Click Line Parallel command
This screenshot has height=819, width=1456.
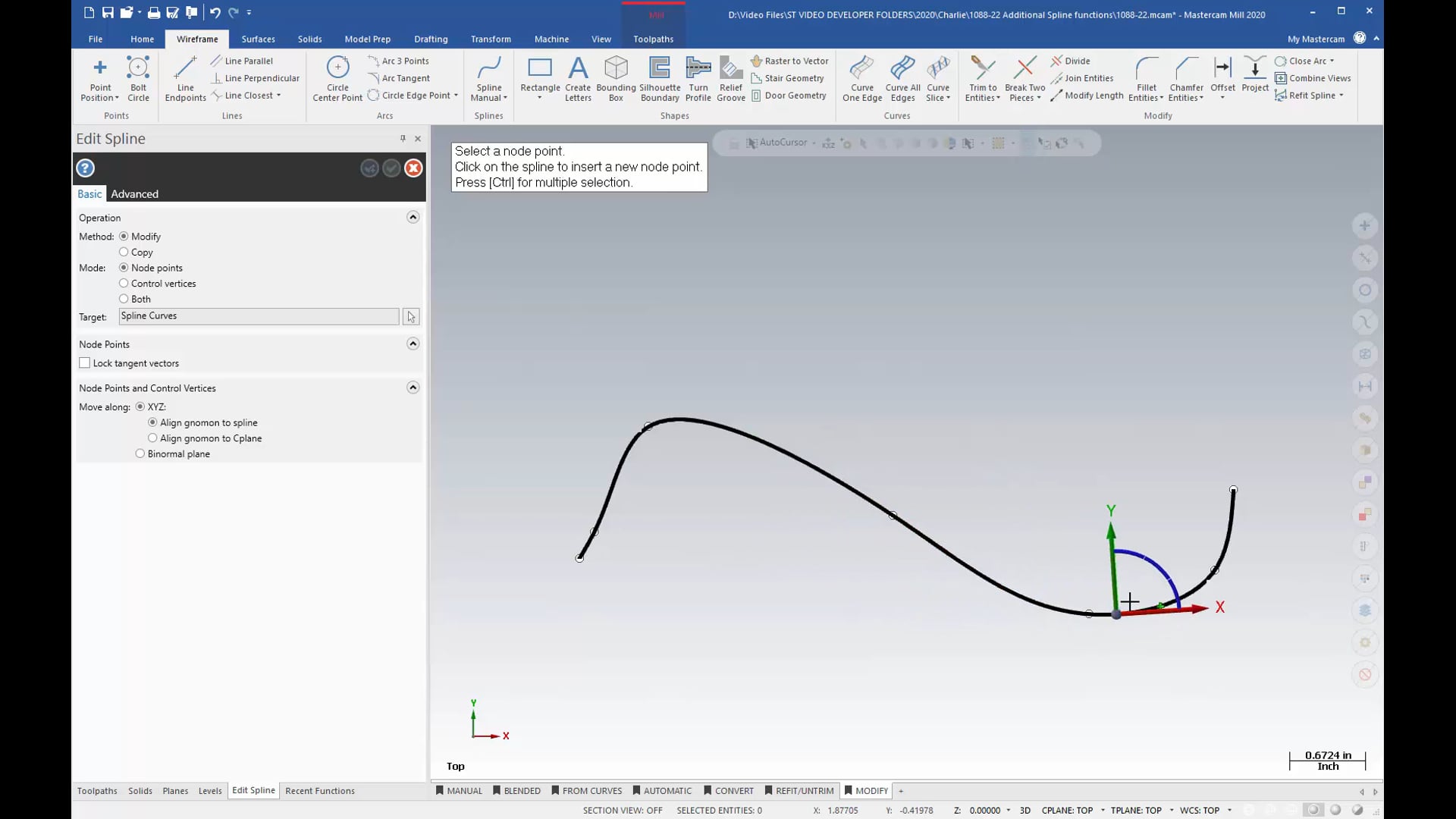click(242, 61)
